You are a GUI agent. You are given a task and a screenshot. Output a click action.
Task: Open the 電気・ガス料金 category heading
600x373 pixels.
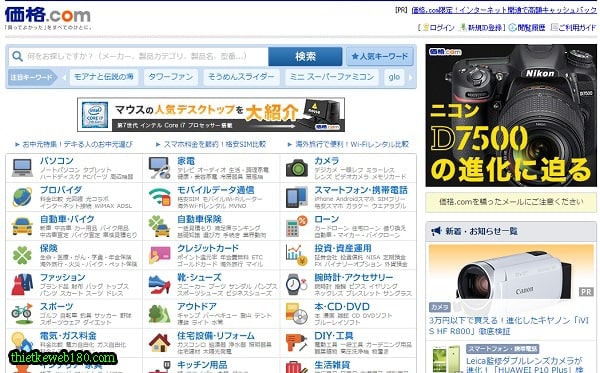pyautogui.click(x=68, y=336)
